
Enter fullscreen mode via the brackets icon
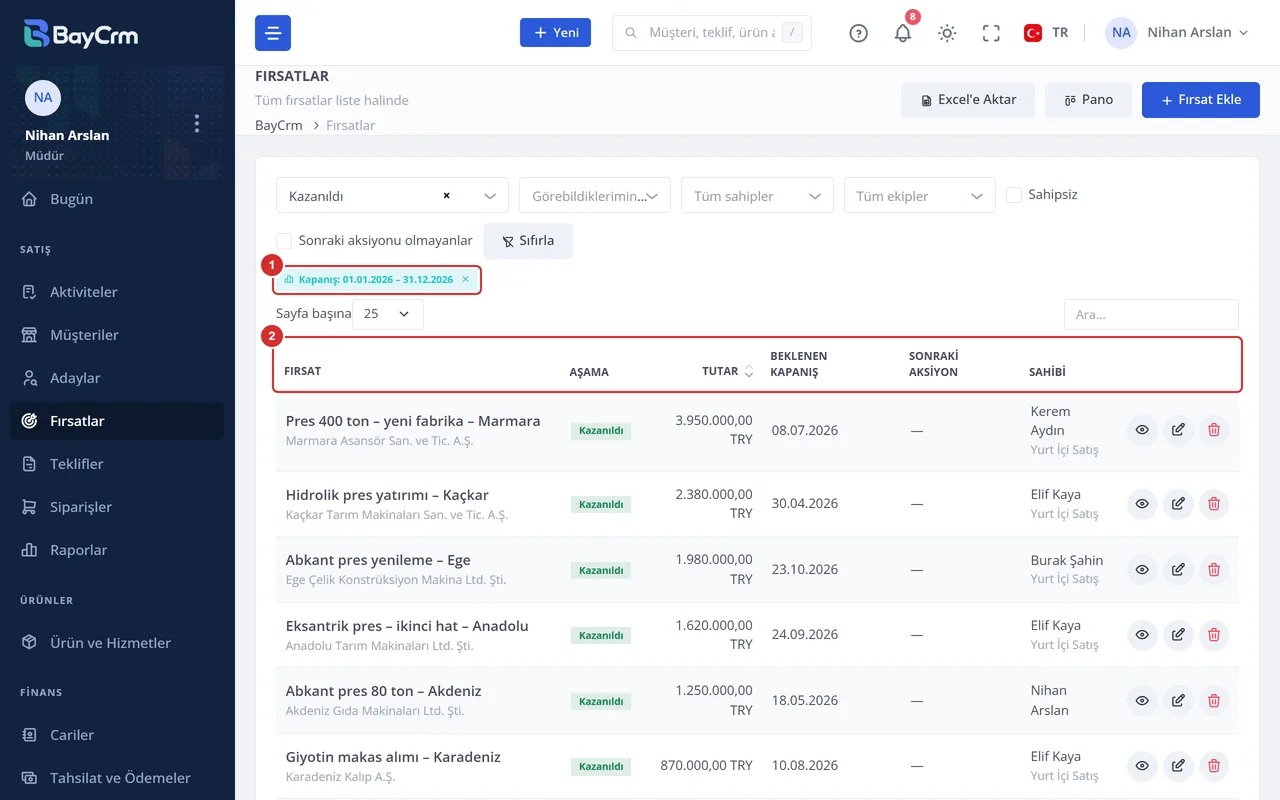coord(991,33)
